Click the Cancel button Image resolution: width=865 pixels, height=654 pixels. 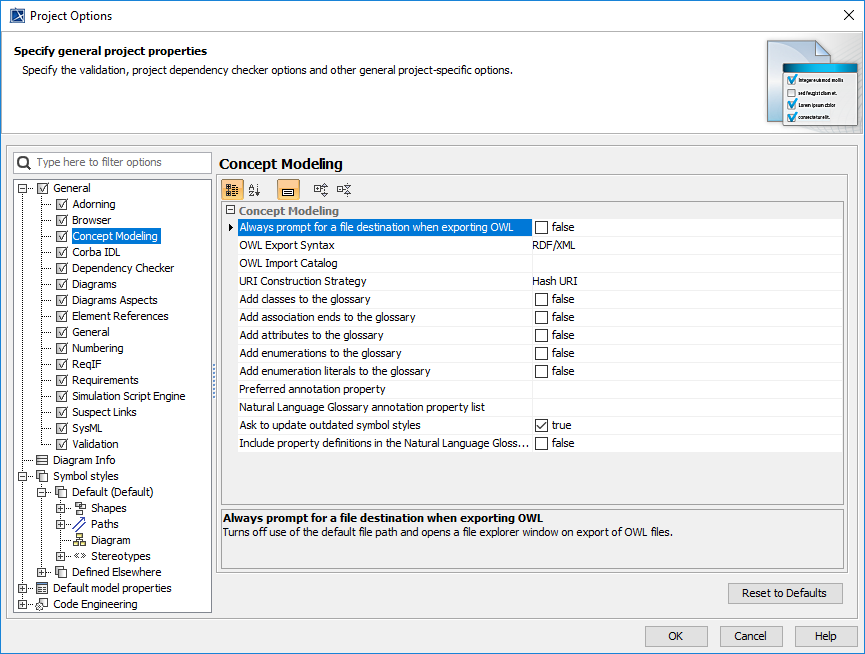(751, 636)
